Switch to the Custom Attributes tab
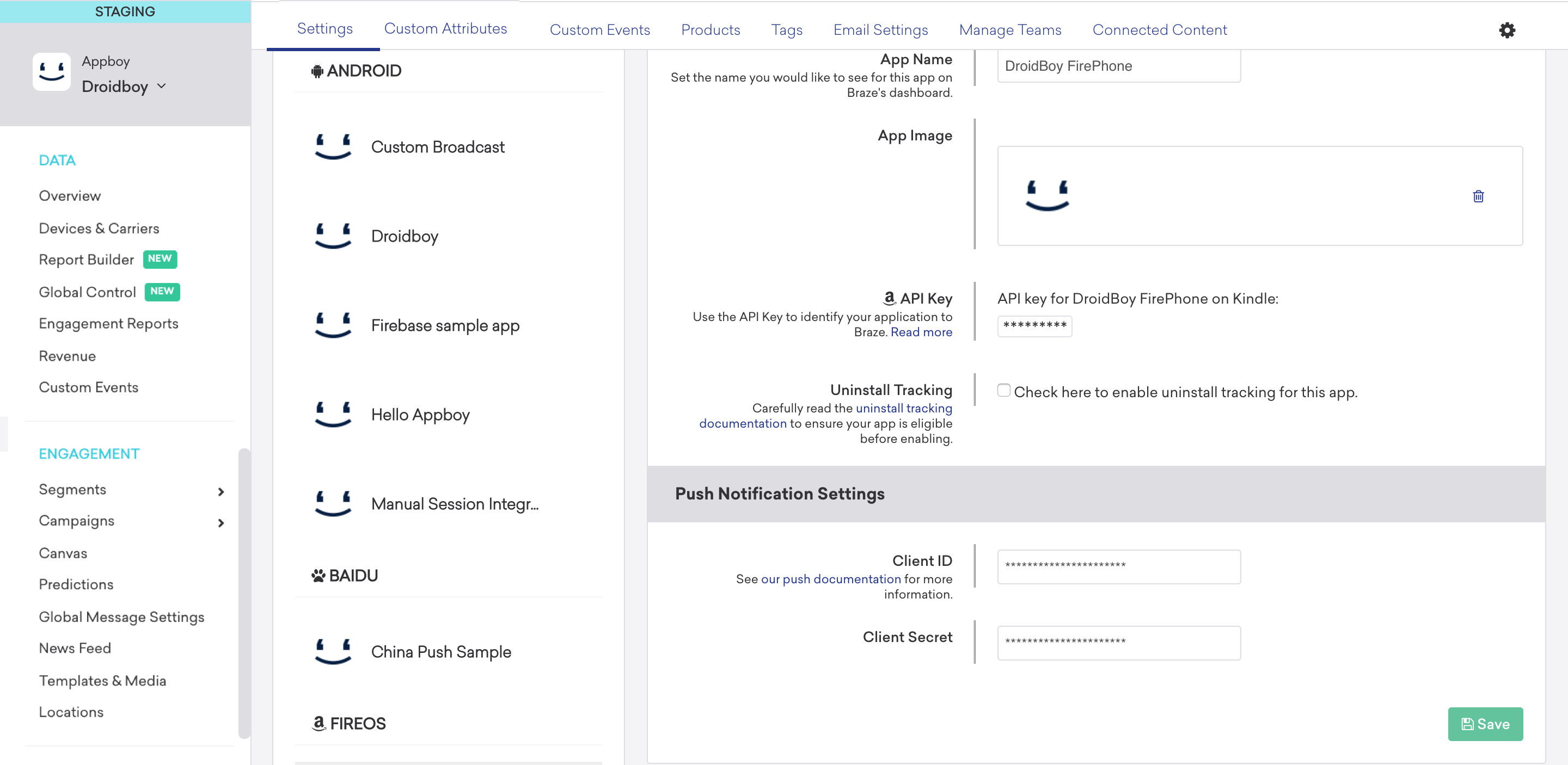This screenshot has height=765, width=1568. [445, 29]
